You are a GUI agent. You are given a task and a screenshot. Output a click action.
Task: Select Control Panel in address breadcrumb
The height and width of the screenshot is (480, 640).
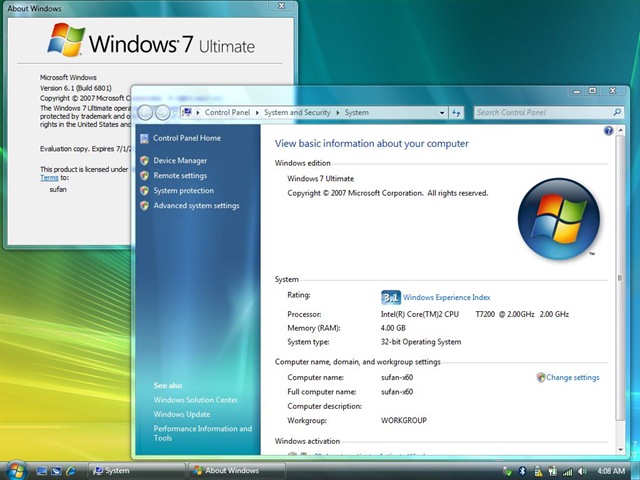coord(227,113)
